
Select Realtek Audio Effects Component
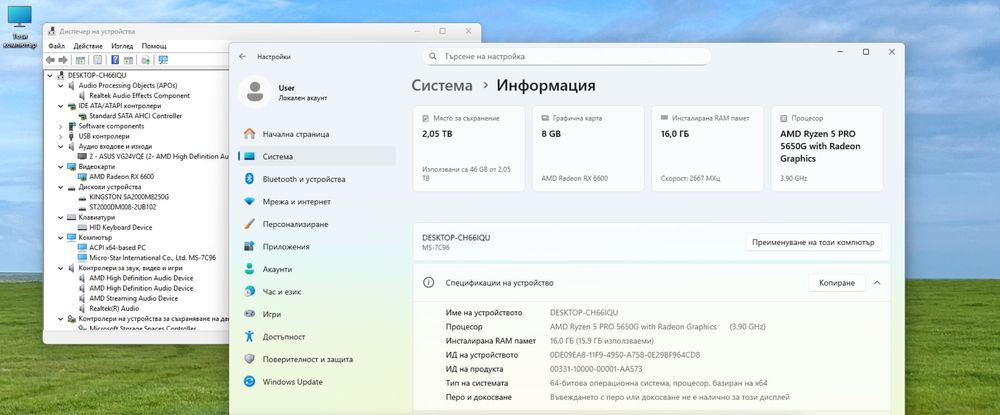(139, 96)
